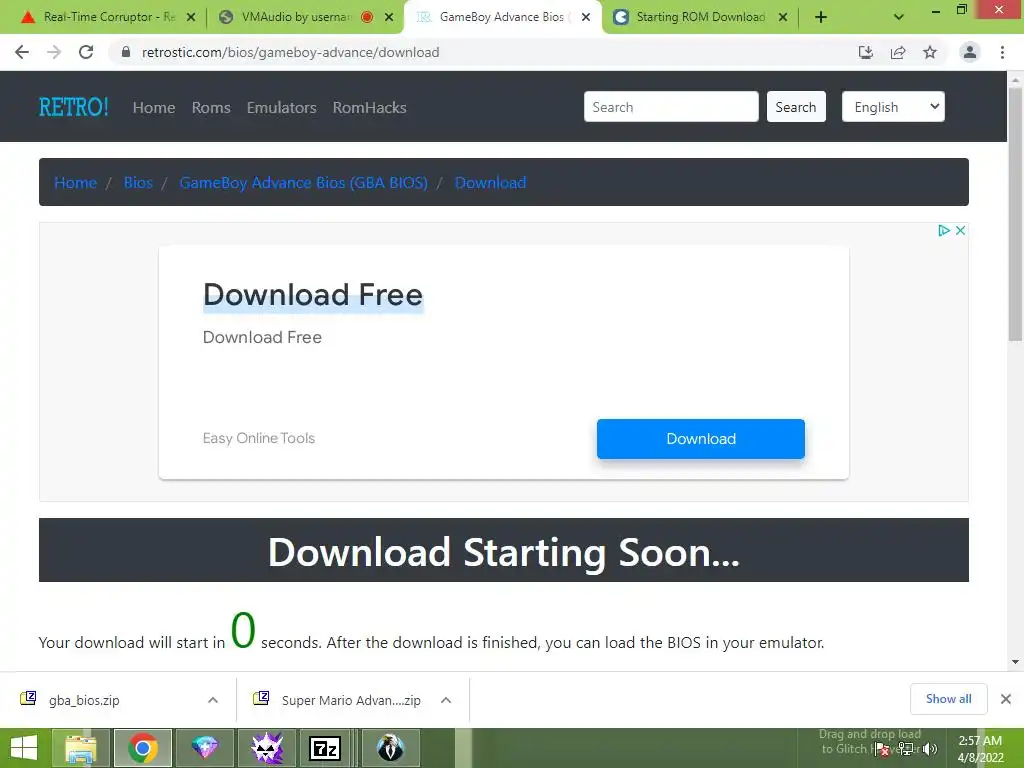Viewport: 1024px width, 768px height.
Task: Open 7-Zip from the taskbar
Action: click(x=325, y=748)
